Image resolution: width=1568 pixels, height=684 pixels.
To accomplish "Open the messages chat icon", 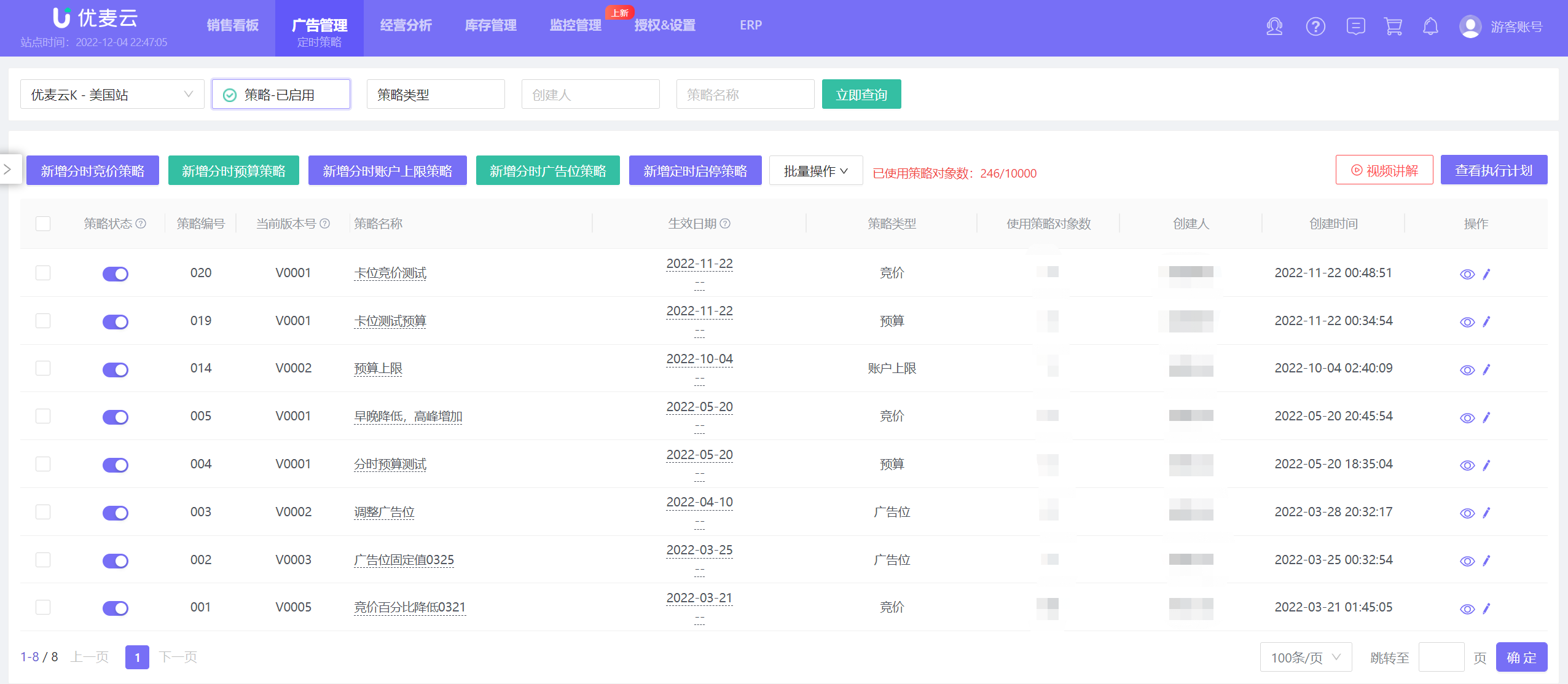I will 1355,26.
